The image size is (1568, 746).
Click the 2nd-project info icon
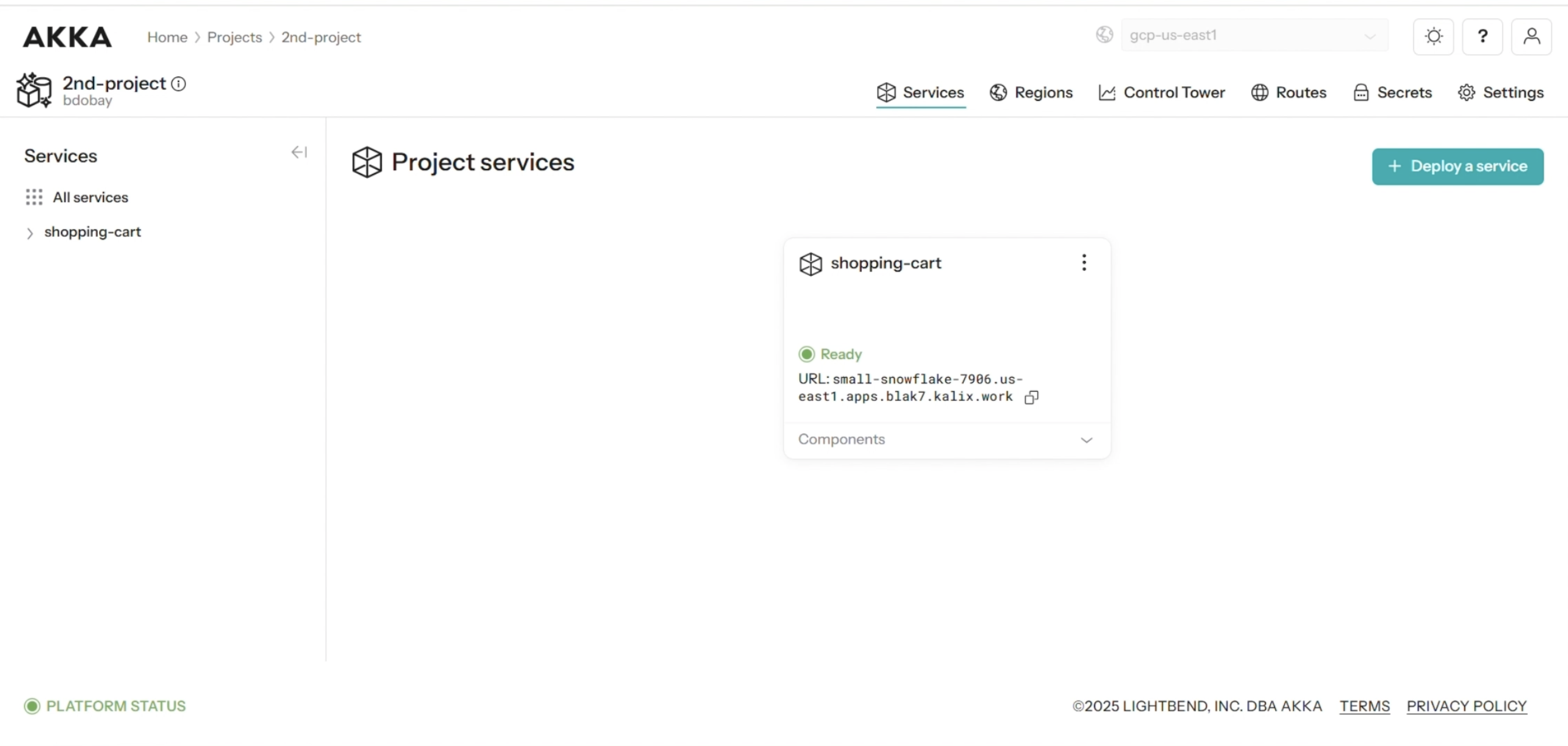[178, 84]
